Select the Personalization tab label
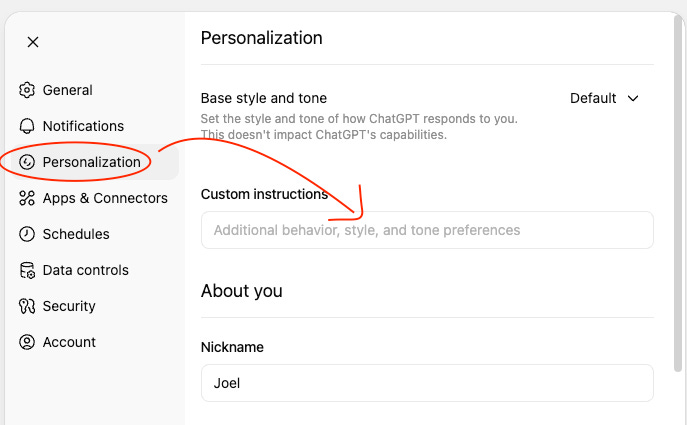 coord(91,162)
